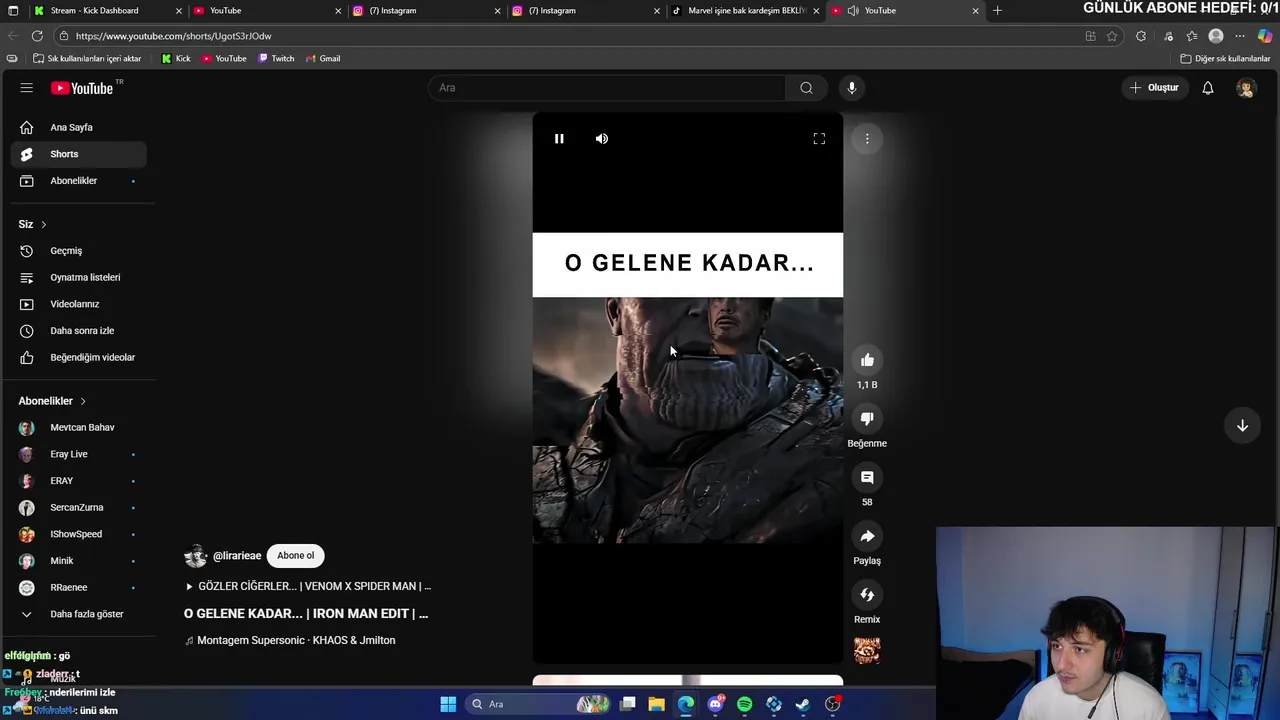Open Ana Sayfa in the sidebar
Screen dimensions: 1280x720
79,127
